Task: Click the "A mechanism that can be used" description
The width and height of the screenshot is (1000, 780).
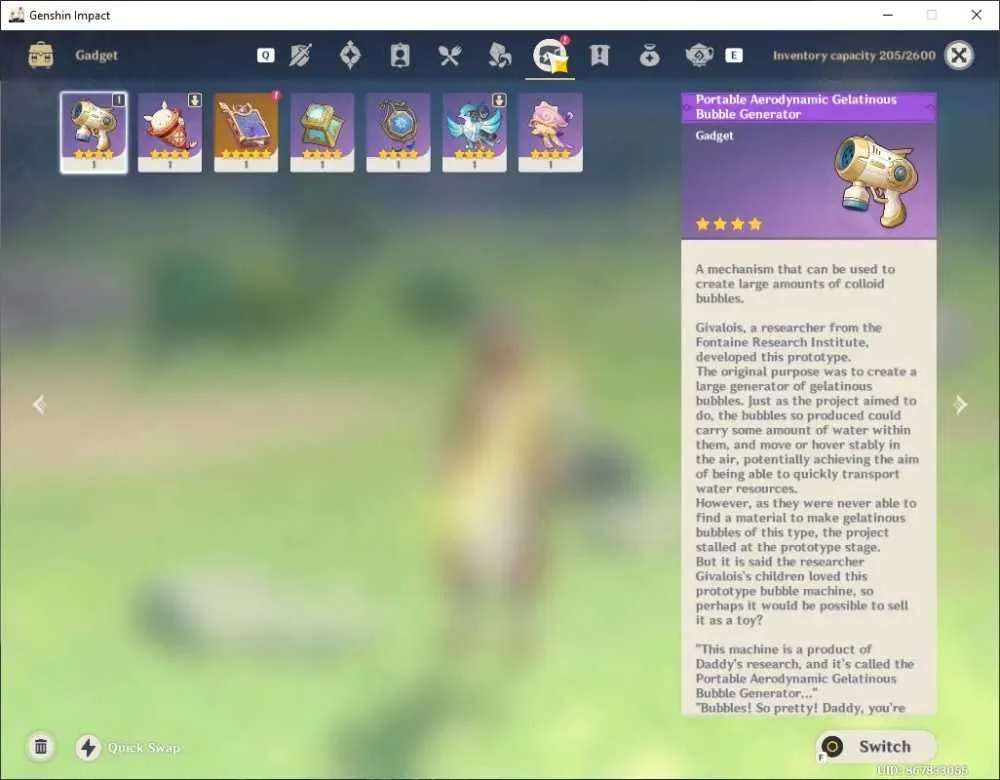Action: click(x=795, y=284)
